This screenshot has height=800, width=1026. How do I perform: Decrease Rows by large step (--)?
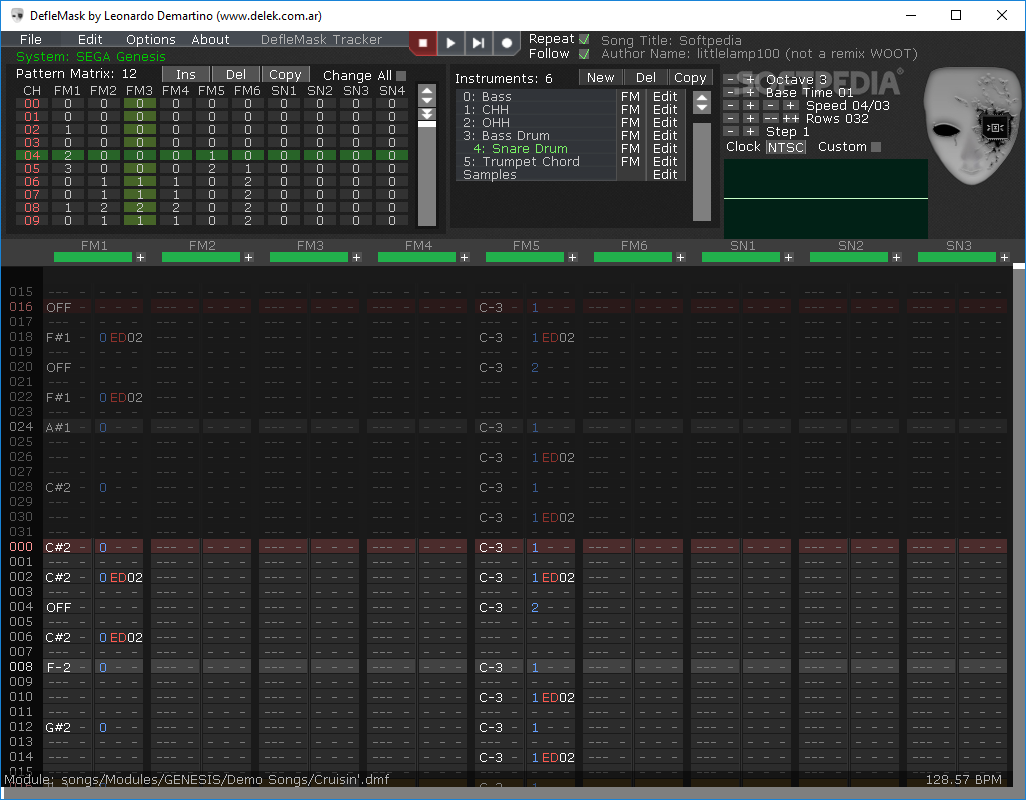771,119
